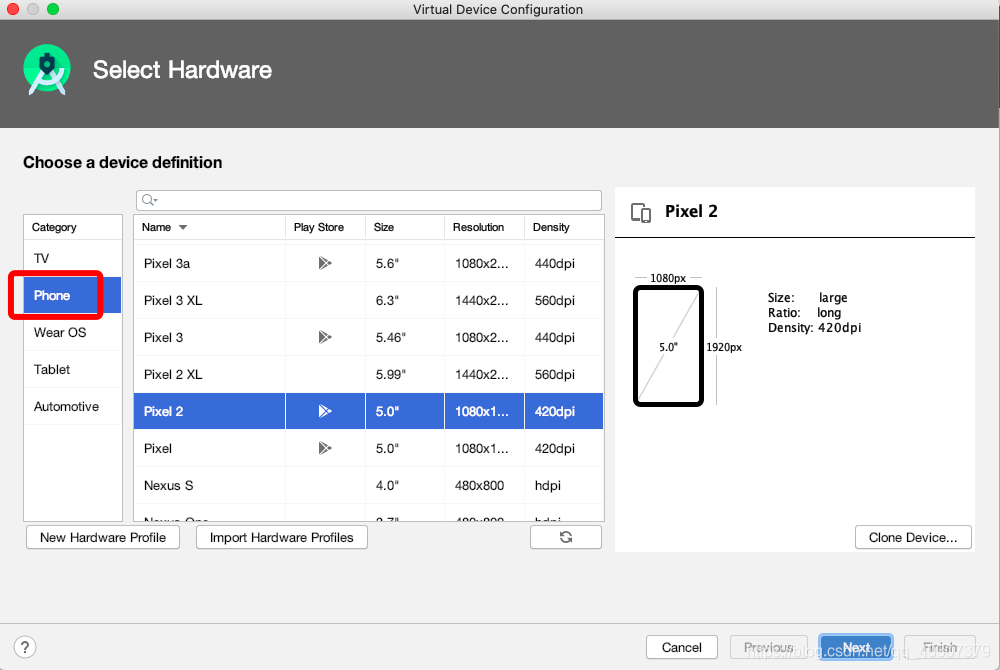The height and width of the screenshot is (670, 1000).
Task: Click the Play Store icon for Pixel 2
Action: [x=325, y=411]
